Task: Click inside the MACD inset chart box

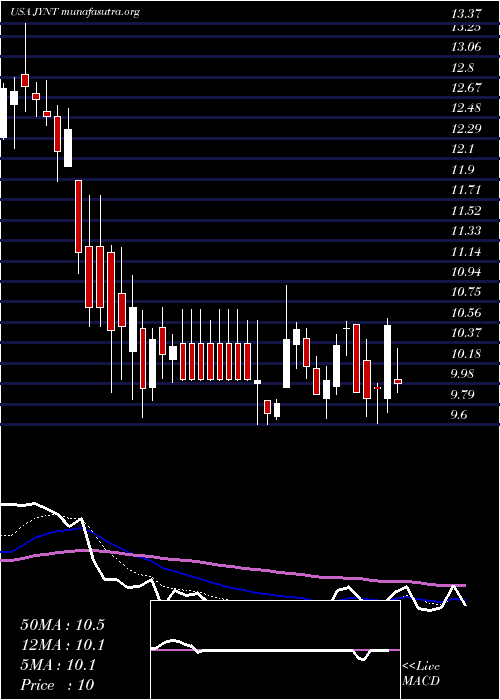Action: 275,650
